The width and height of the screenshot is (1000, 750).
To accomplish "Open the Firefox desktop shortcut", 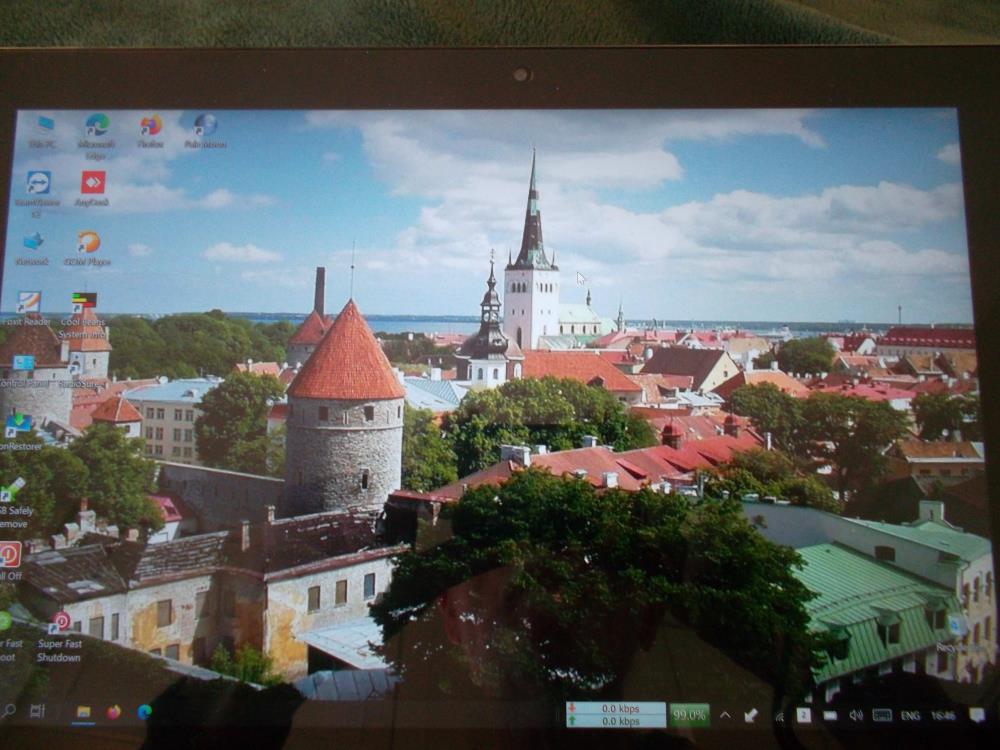I will coord(151,131).
